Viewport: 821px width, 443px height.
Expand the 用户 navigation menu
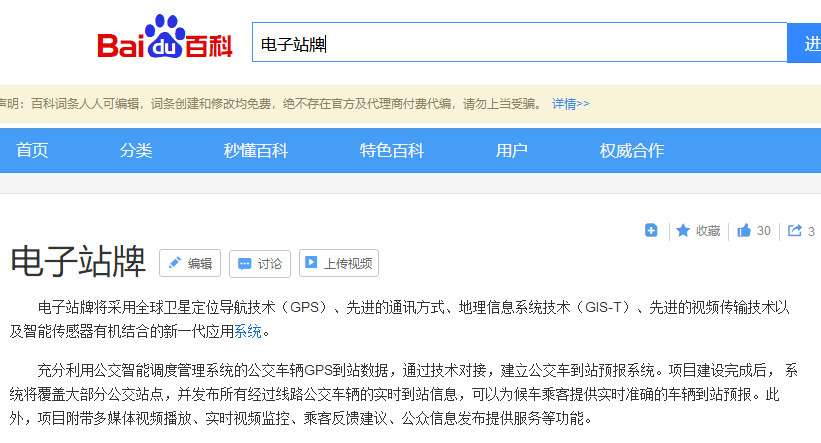(512, 151)
